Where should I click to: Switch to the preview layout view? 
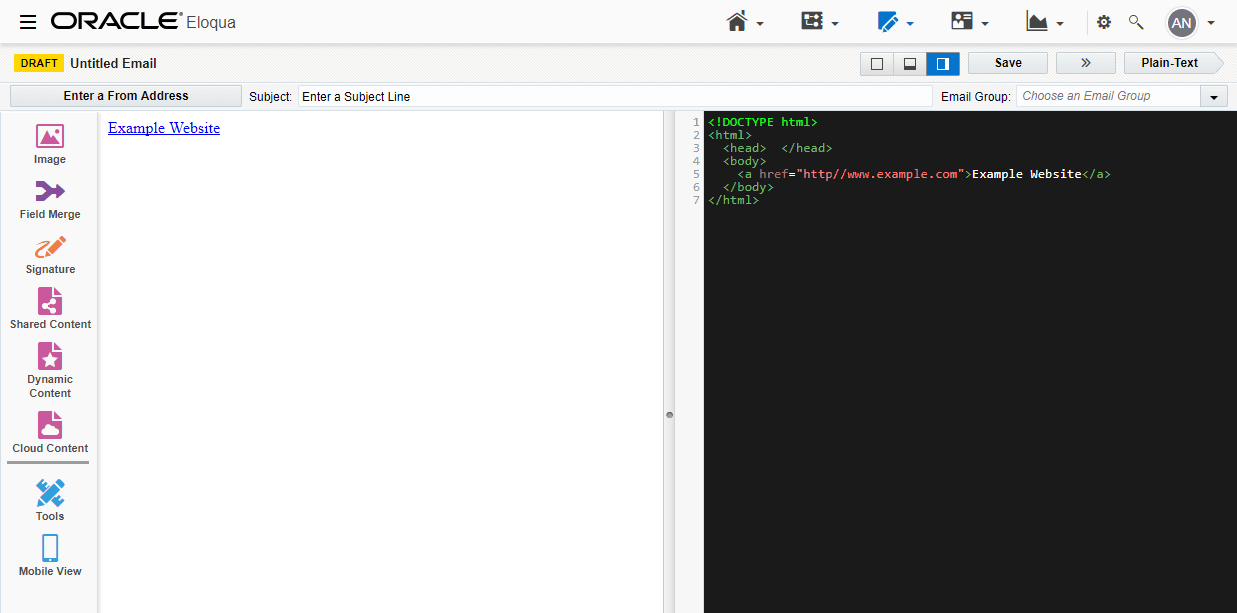(910, 62)
